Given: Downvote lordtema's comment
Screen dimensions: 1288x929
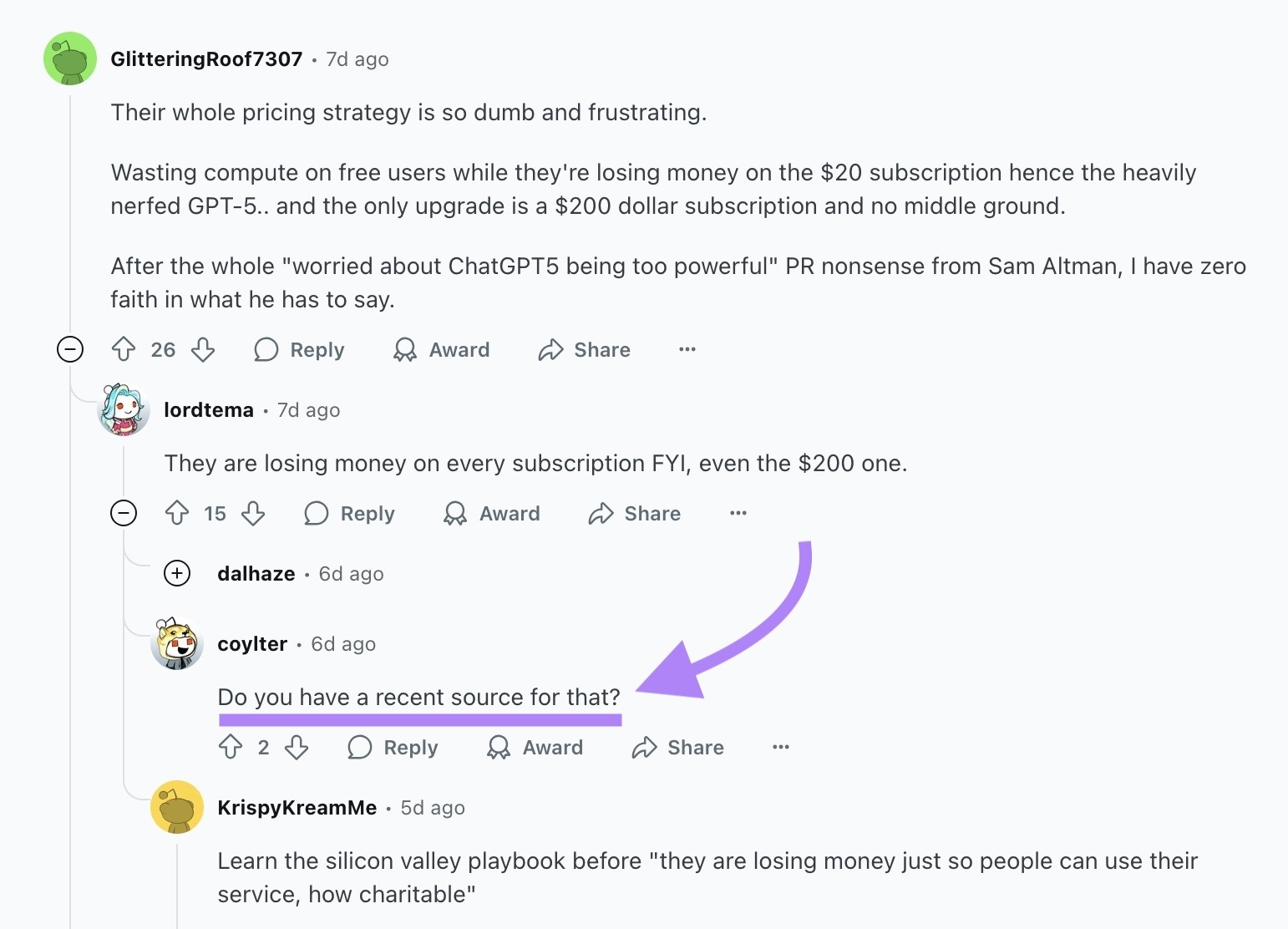Looking at the screenshot, I should (255, 513).
